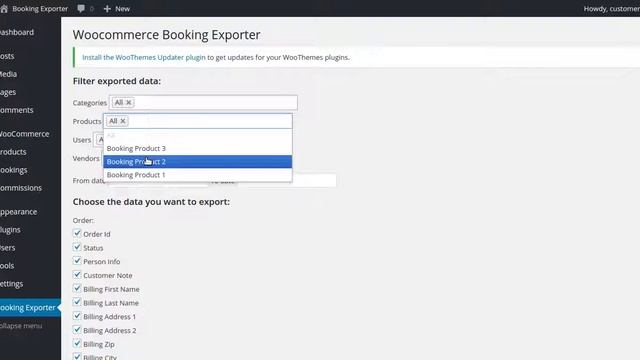The height and width of the screenshot is (360, 640).
Task: Remove the All tag in Categories
Action: 129,102
